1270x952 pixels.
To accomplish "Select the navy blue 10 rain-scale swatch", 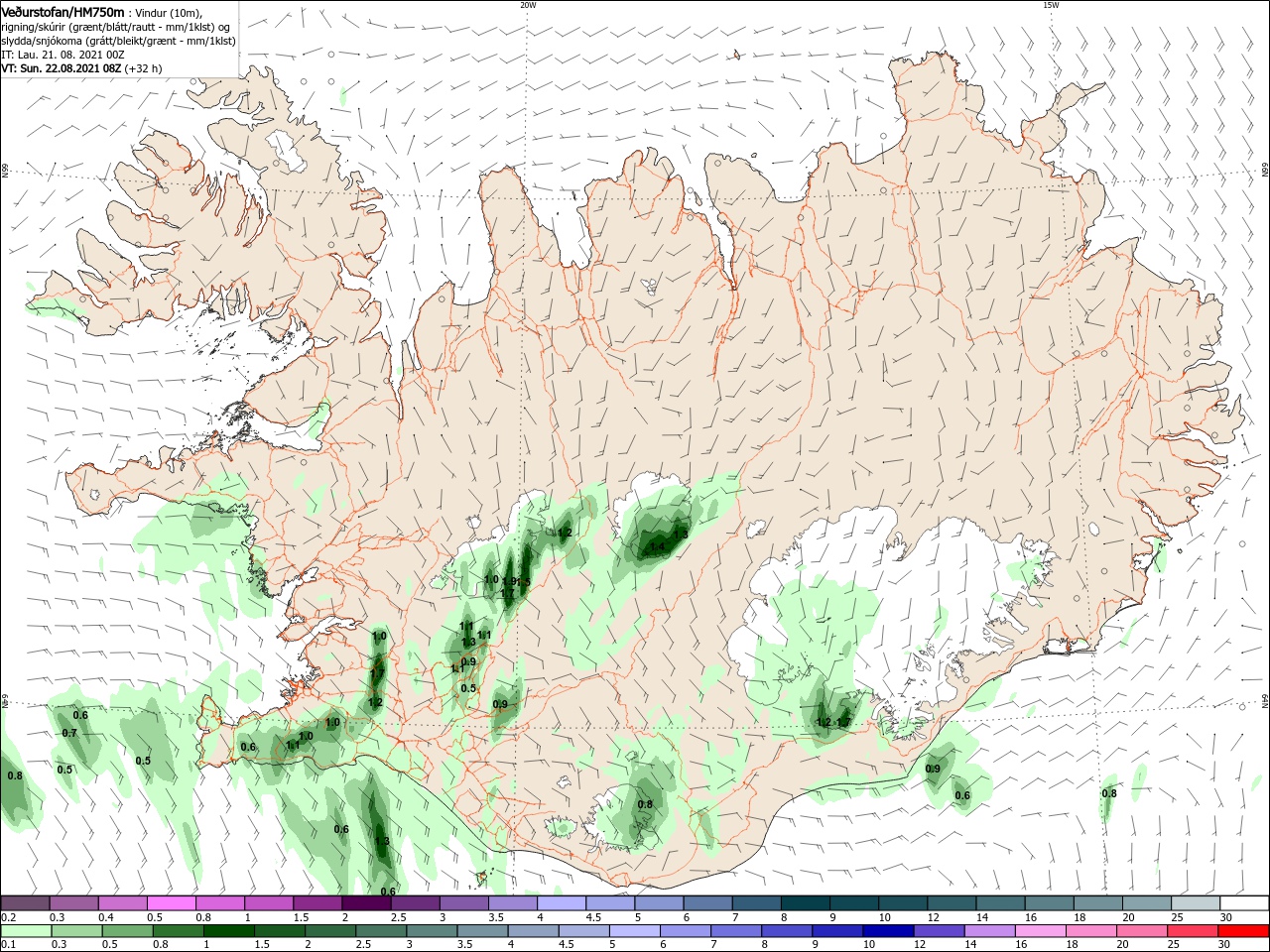I will point(888,931).
